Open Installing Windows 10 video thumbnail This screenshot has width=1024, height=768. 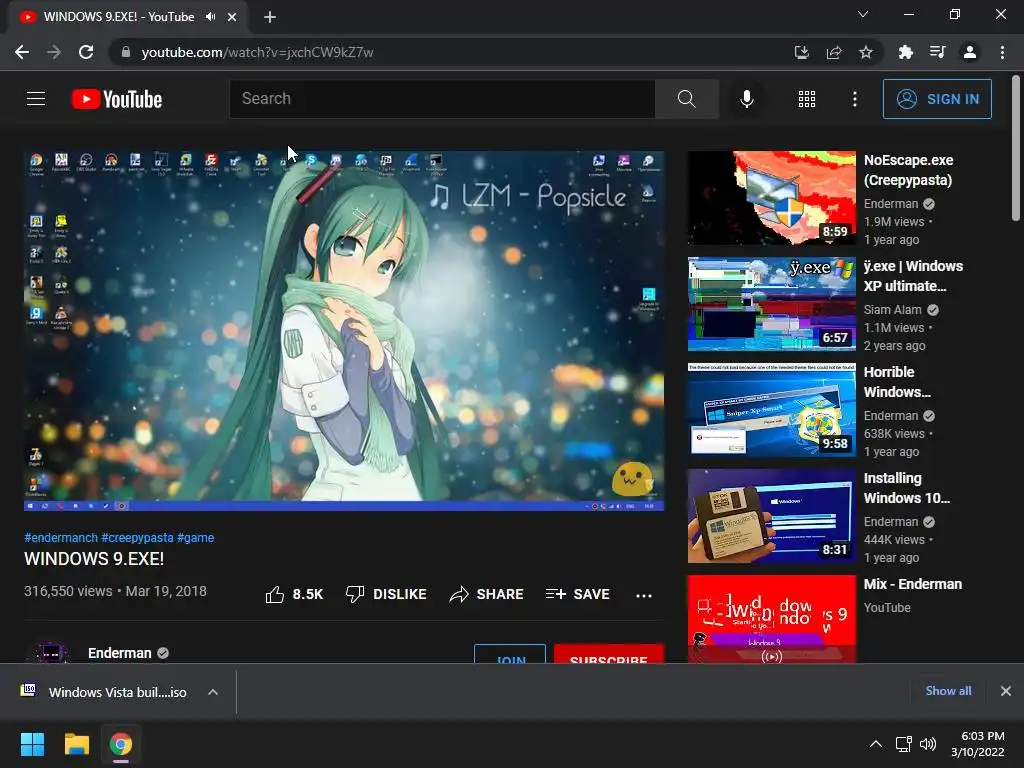771,516
